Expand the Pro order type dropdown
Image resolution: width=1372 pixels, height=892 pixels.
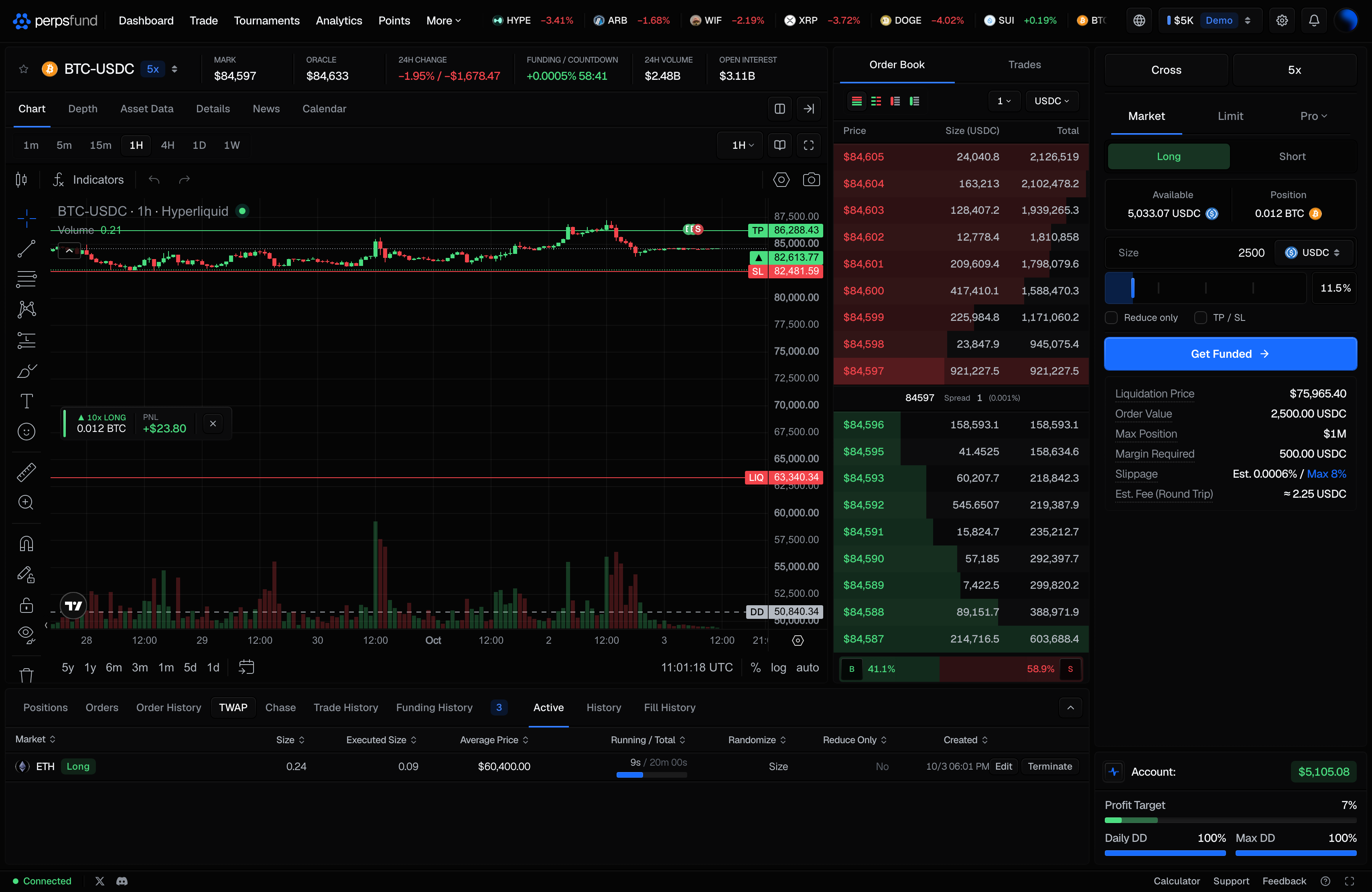[1313, 116]
